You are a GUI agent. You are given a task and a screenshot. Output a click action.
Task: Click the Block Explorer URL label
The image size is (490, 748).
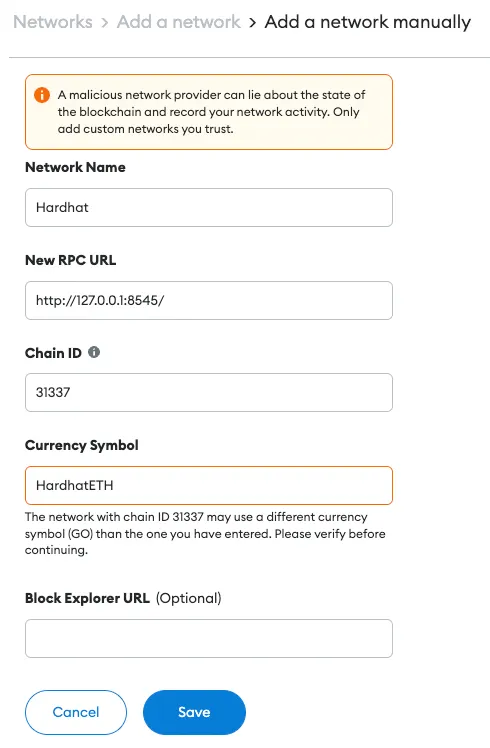coord(87,598)
